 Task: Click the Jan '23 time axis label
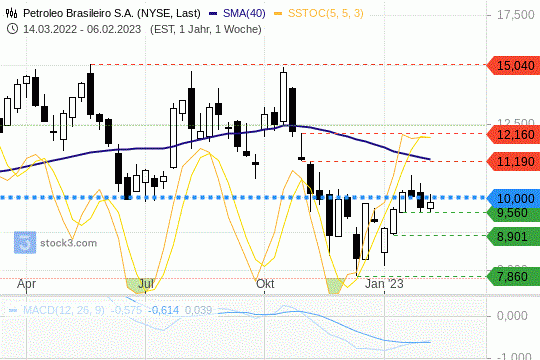coord(384,284)
